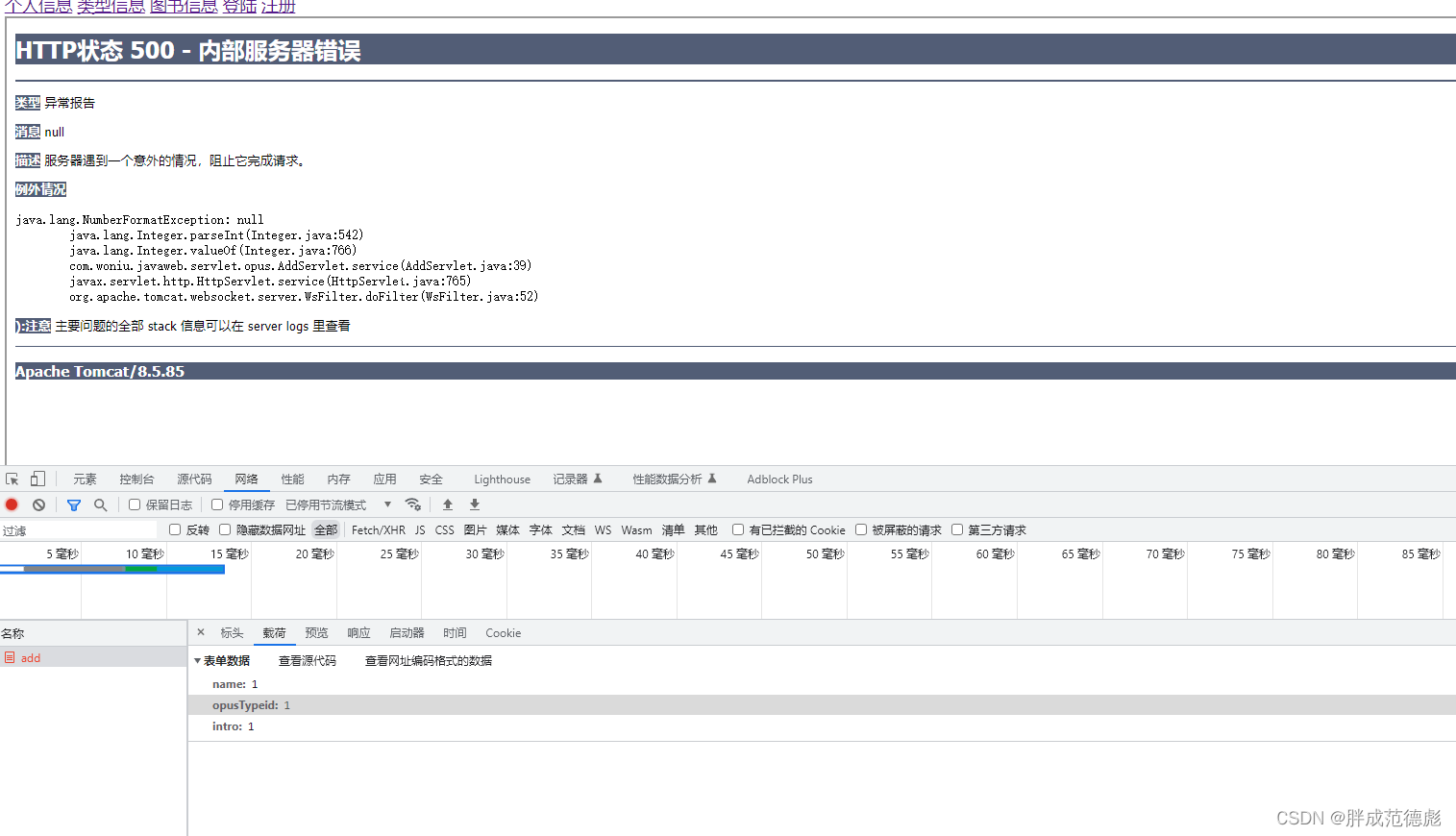
Task: Open the login link in page navigation
Action: point(239,7)
